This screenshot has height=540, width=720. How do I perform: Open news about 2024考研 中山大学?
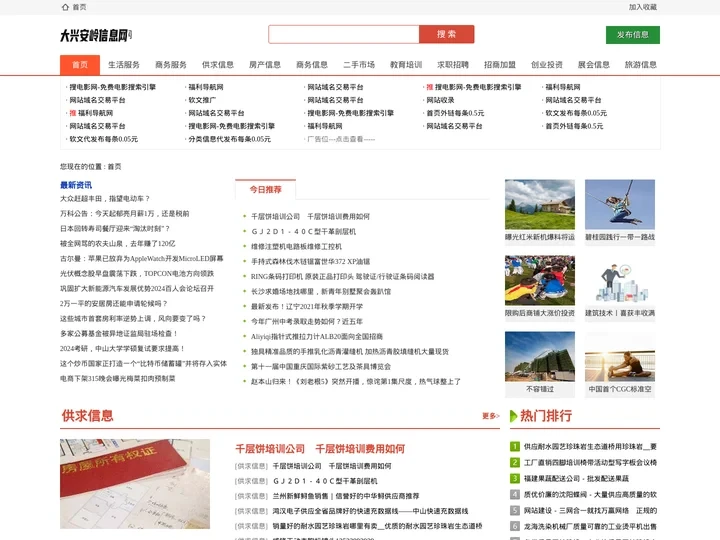pyautogui.click(x=122, y=349)
